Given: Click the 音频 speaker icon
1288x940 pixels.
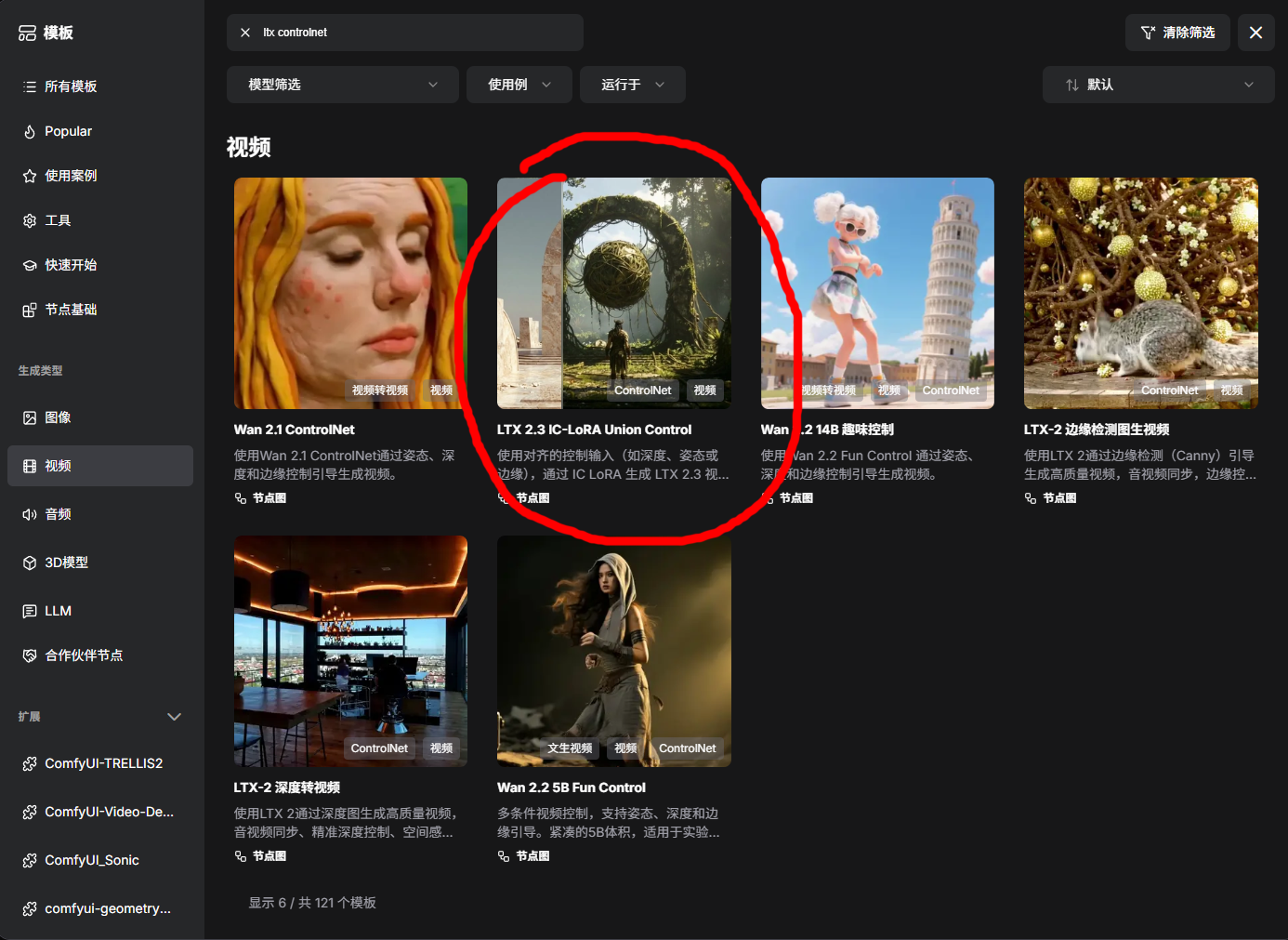Looking at the screenshot, I should click(30, 514).
